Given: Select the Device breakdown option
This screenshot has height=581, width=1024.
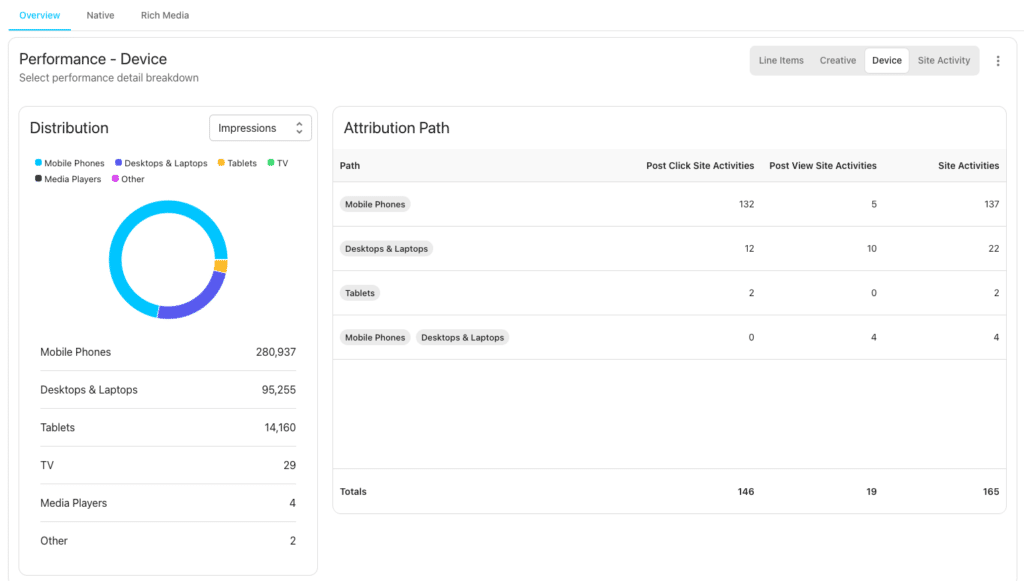Looking at the screenshot, I should [886, 61].
